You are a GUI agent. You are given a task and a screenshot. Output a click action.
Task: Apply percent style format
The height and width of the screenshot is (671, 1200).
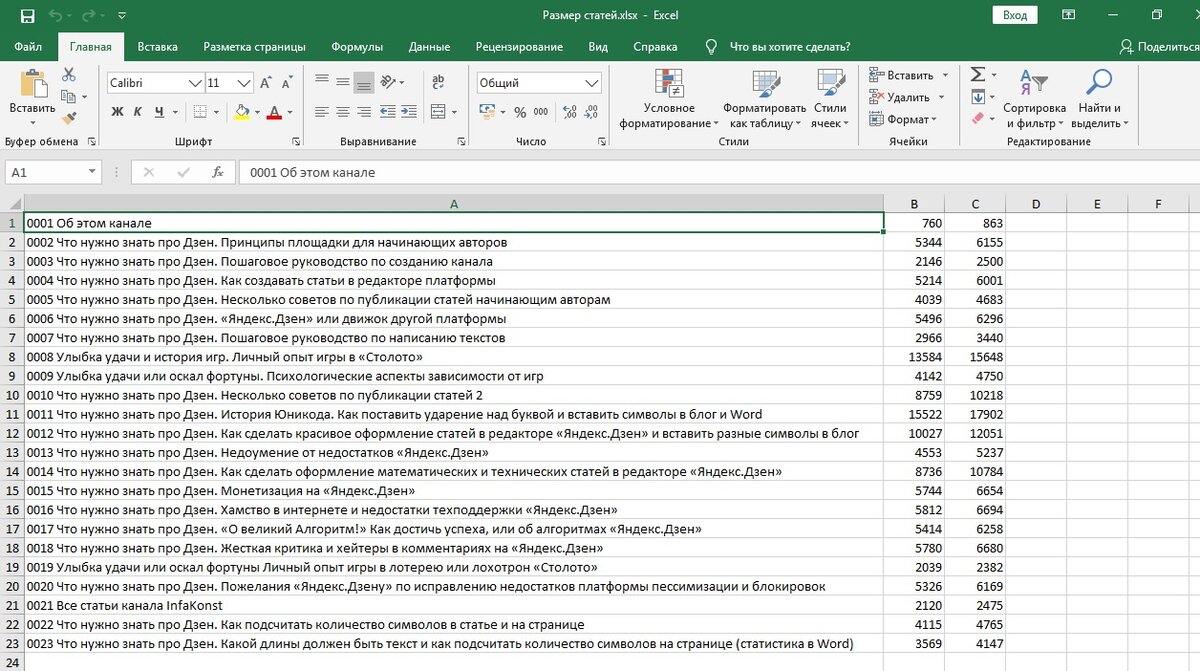520,112
